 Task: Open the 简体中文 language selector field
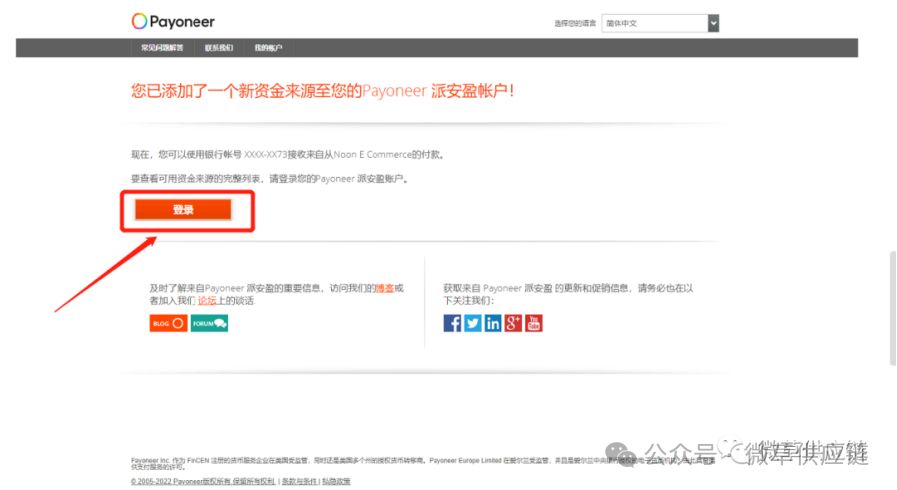tap(660, 23)
